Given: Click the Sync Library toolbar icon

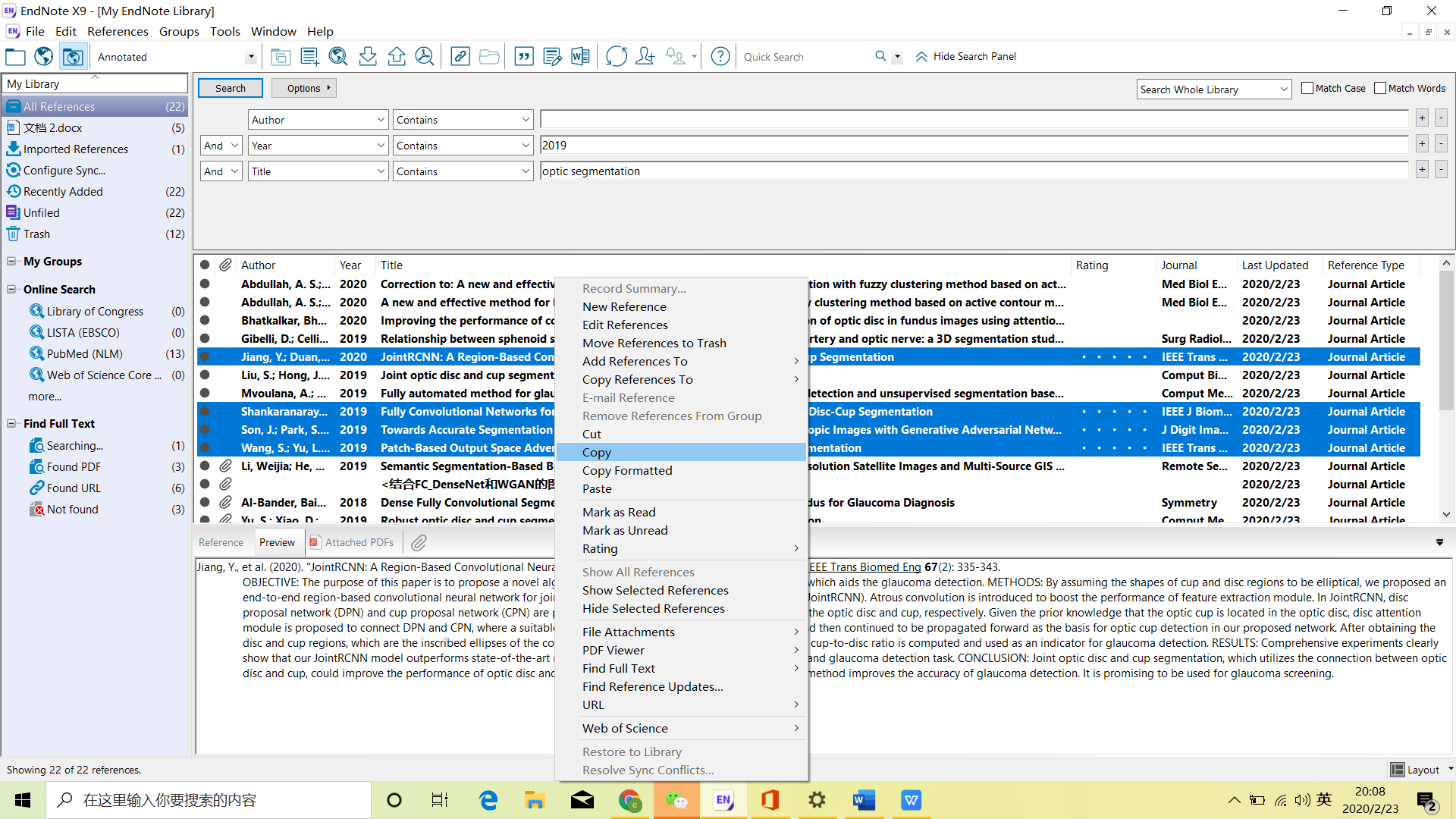Looking at the screenshot, I should click(x=617, y=56).
